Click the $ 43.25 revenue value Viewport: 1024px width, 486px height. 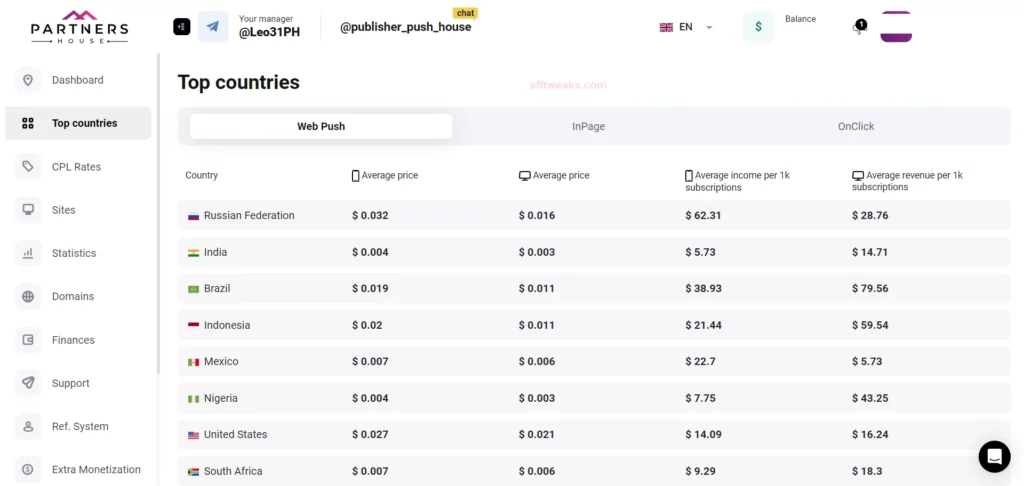point(870,398)
